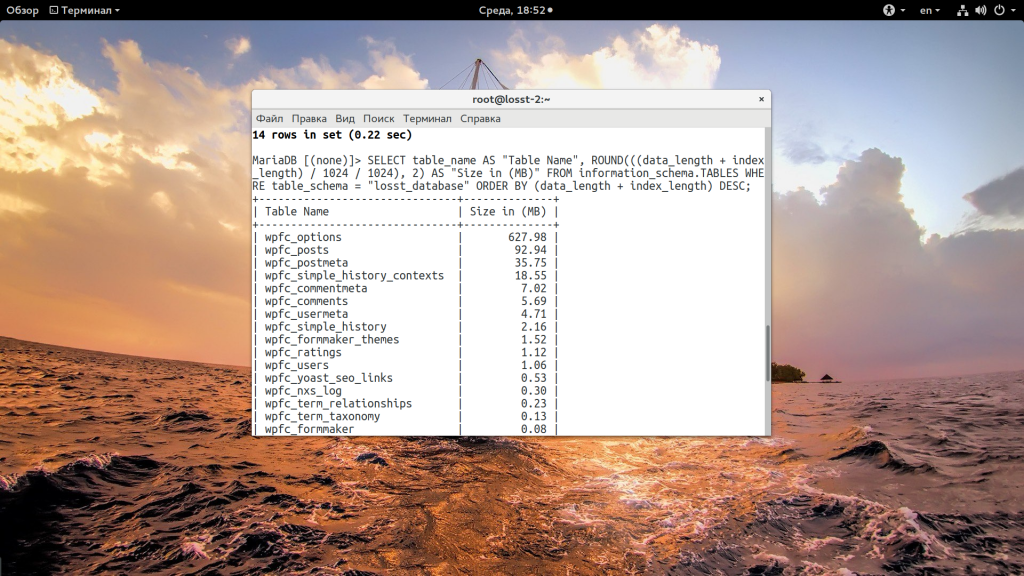Click the network connection icon
Viewport: 1024px width, 576px height.
962,10
